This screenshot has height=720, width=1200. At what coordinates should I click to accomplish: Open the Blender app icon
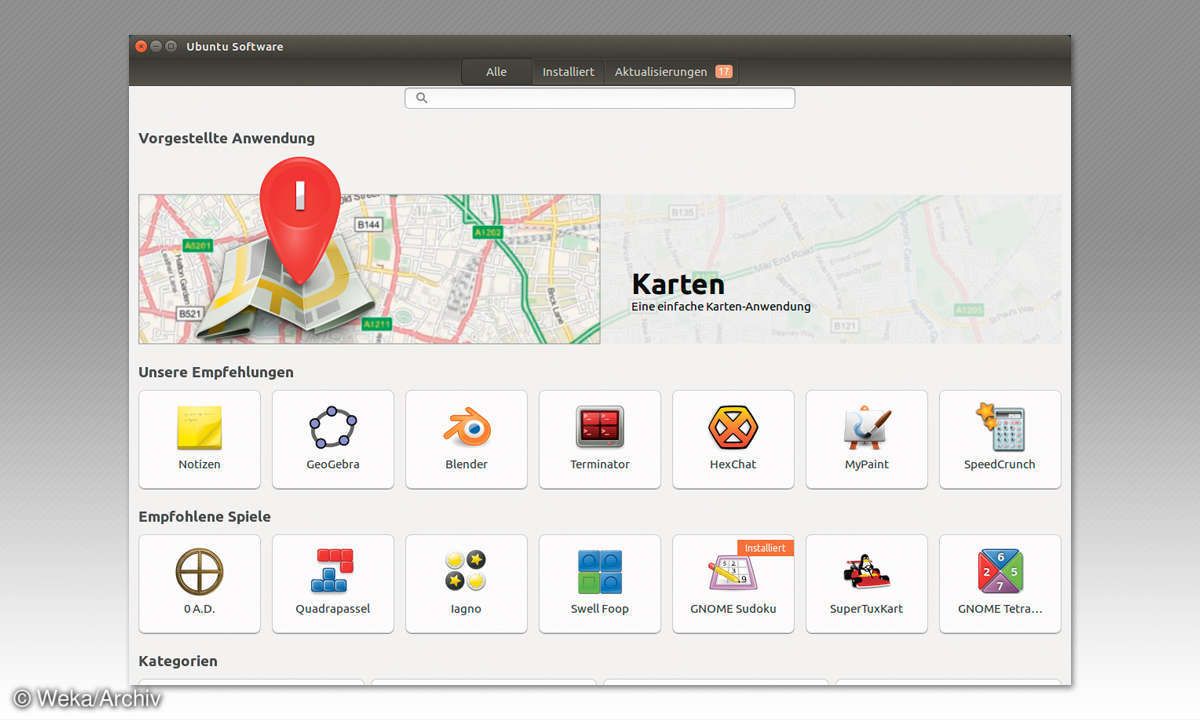coord(467,428)
